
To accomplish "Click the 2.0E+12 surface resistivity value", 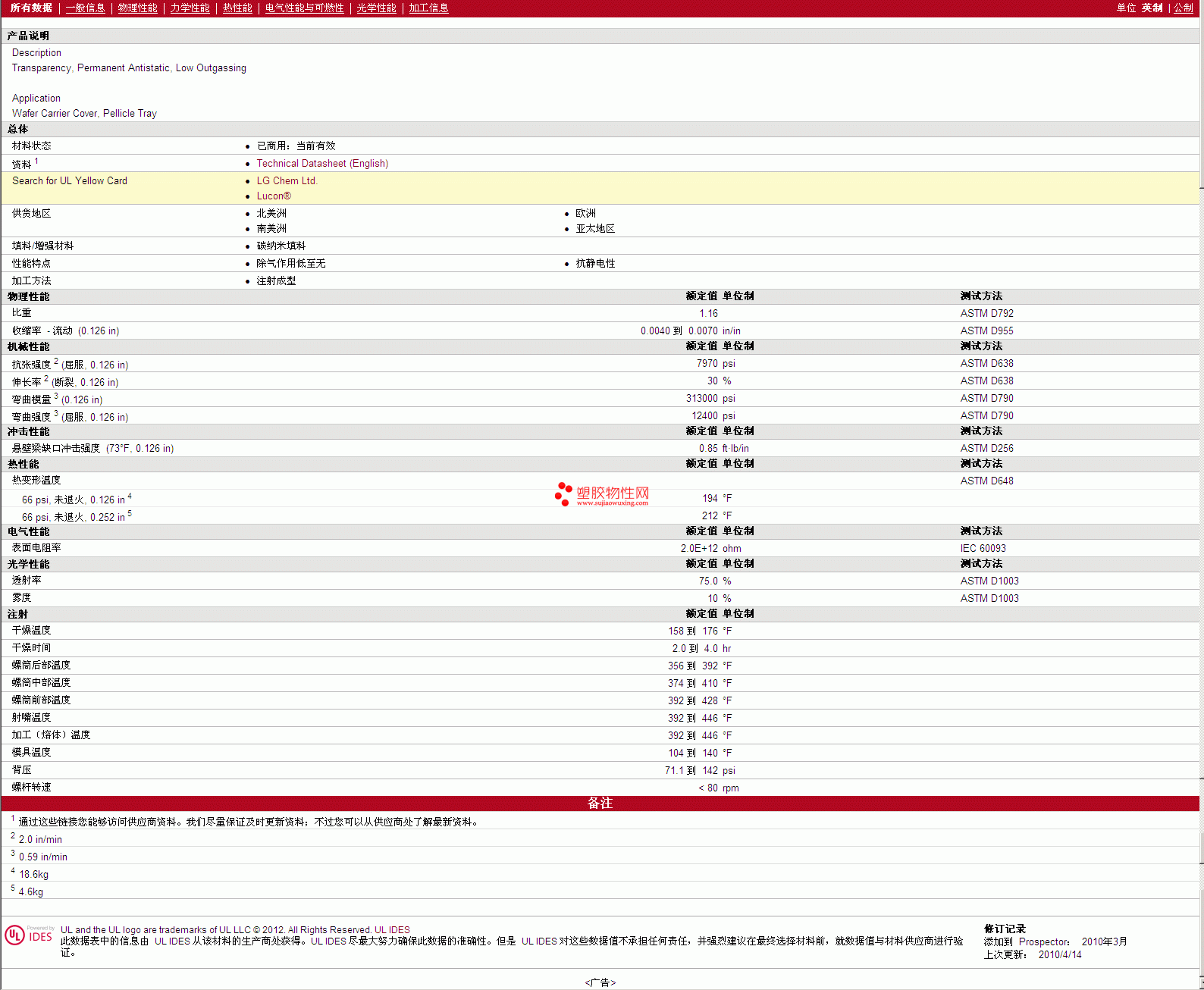I will [699, 548].
